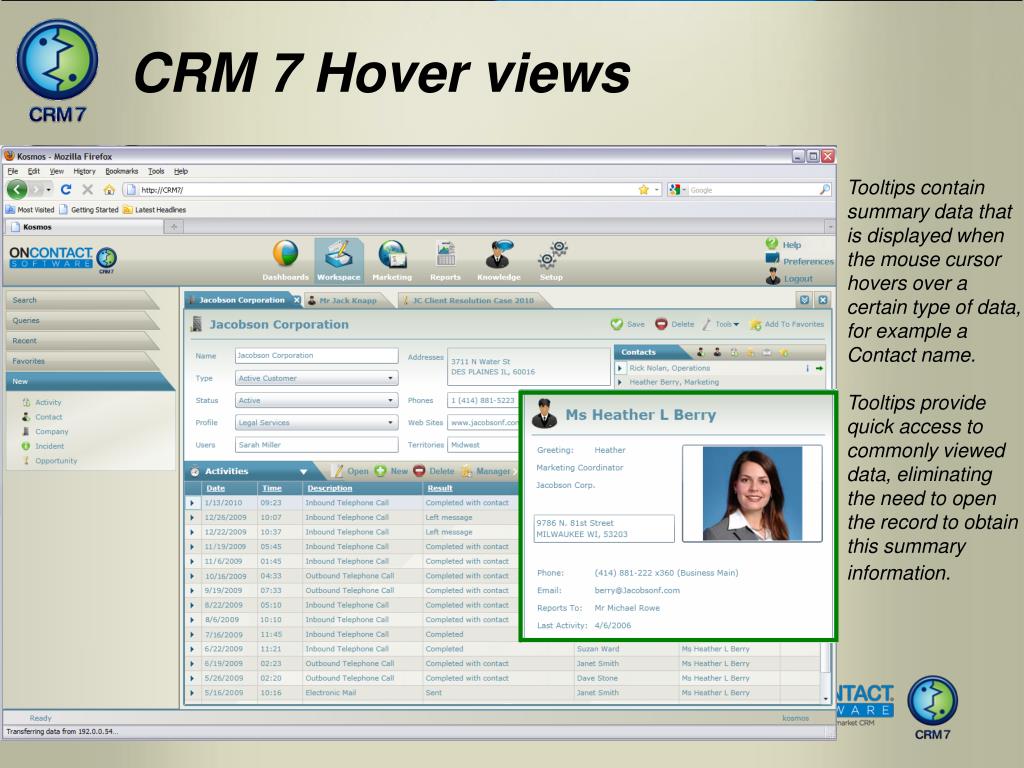1024x768 pixels.
Task: Click the tab panel dropdown chevron button
Action: pyautogui.click(x=805, y=300)
